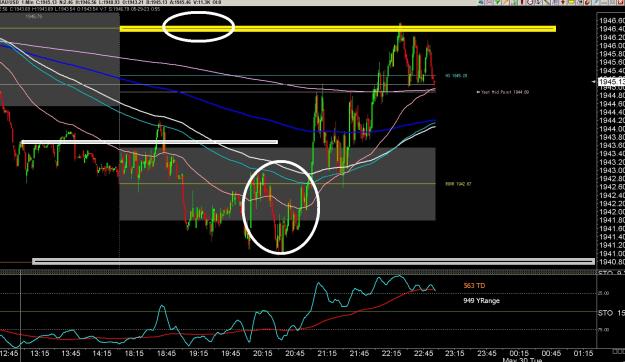Image resolution: width=625 pixels, height=362 pixels.
Task: Click the 18:15 time axis label
Action: (134, 353)
